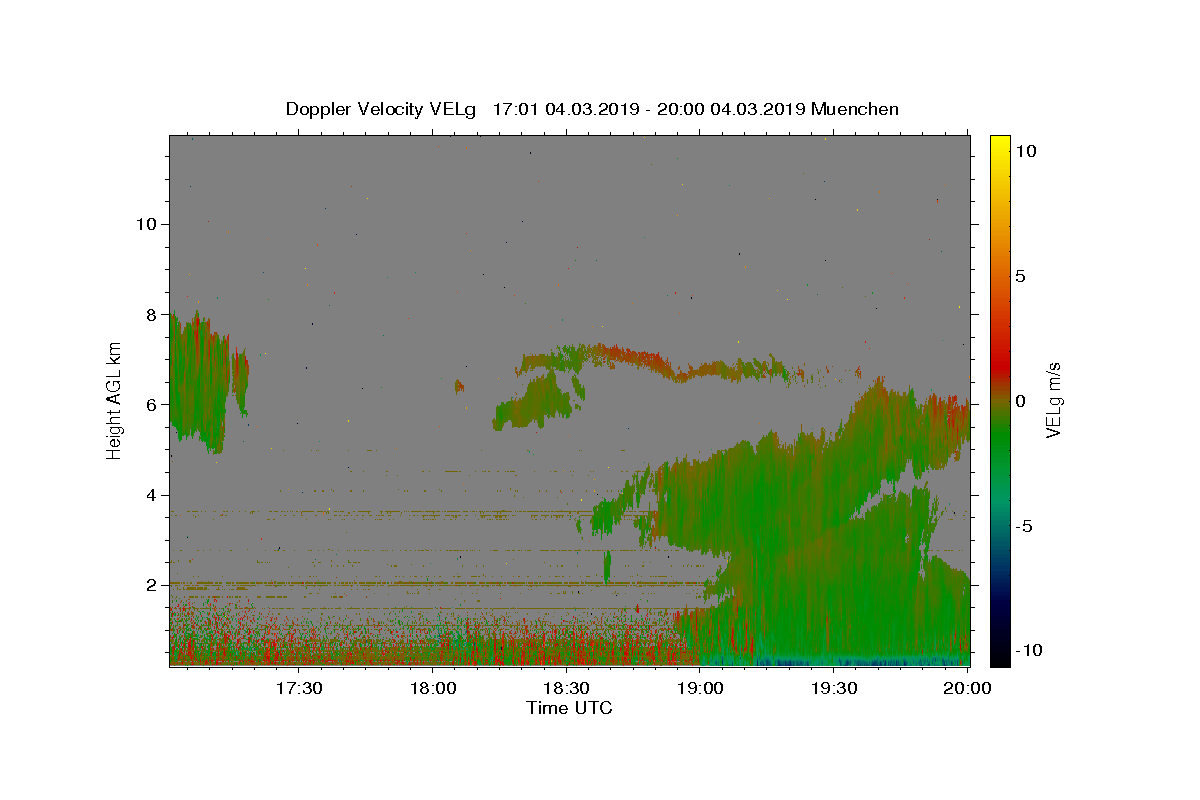Click the 19:30 time tick label

click(834, 688)
